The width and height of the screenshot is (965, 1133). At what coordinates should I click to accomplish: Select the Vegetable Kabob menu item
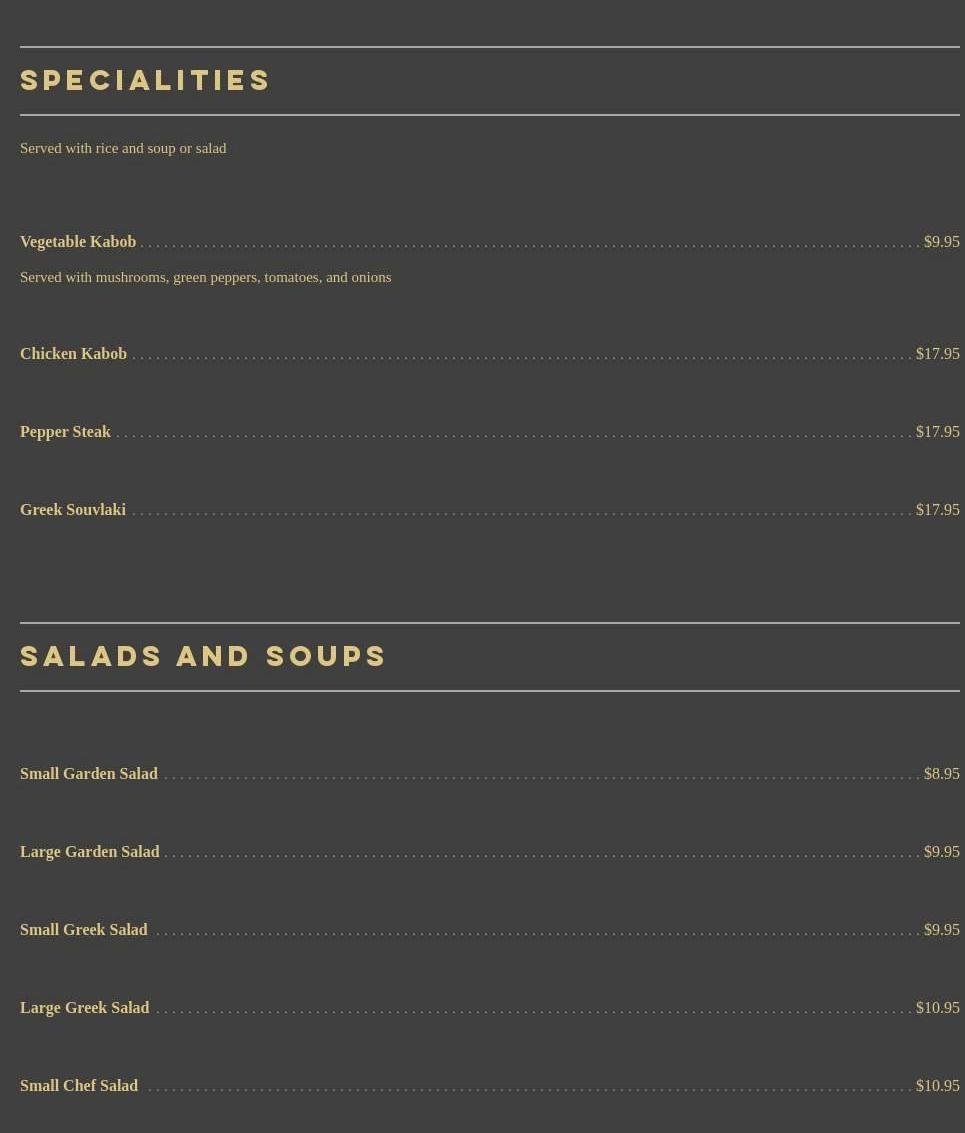point(78,241)
